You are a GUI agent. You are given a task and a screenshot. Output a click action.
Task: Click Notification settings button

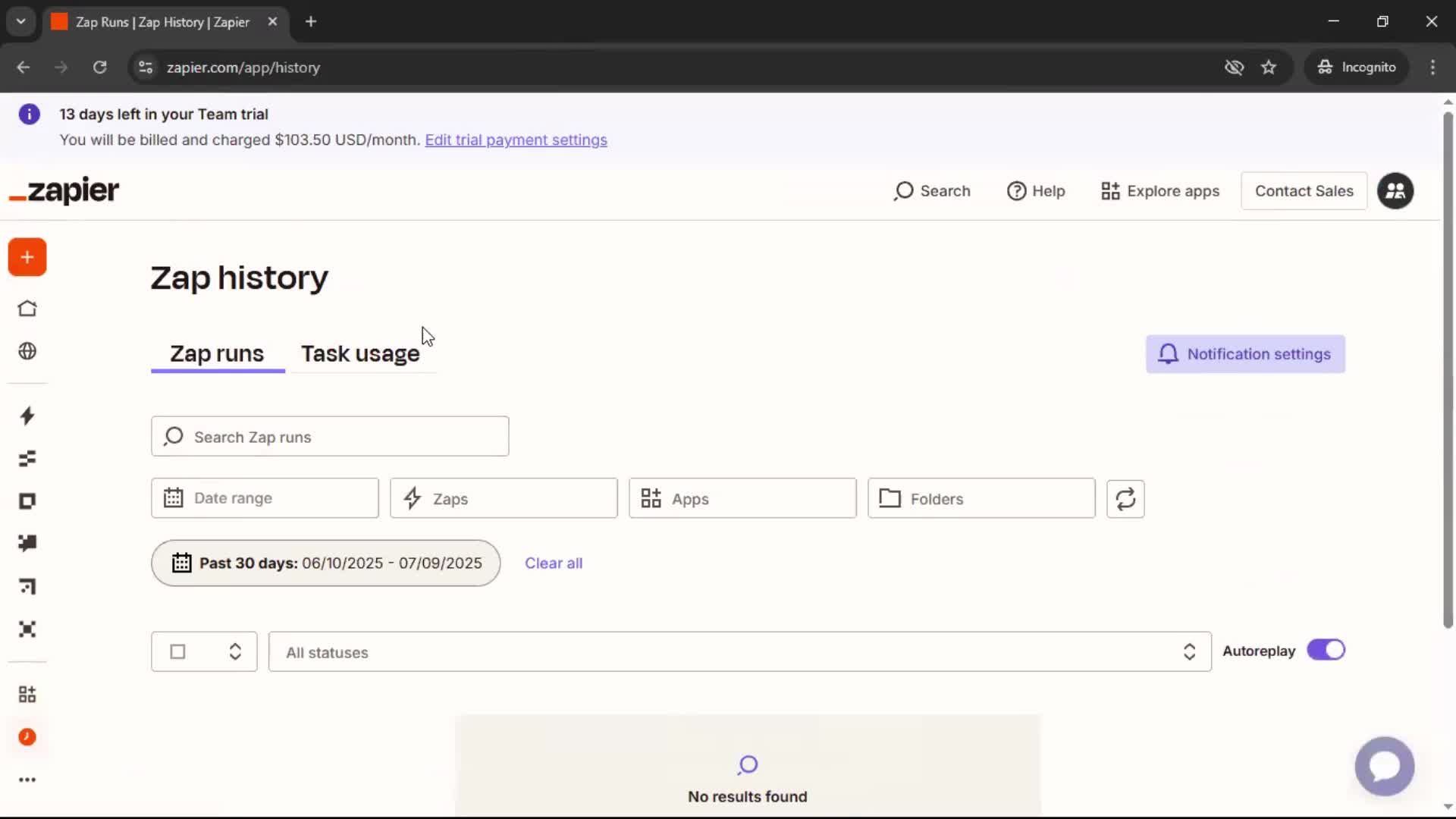pos(1245,354)
